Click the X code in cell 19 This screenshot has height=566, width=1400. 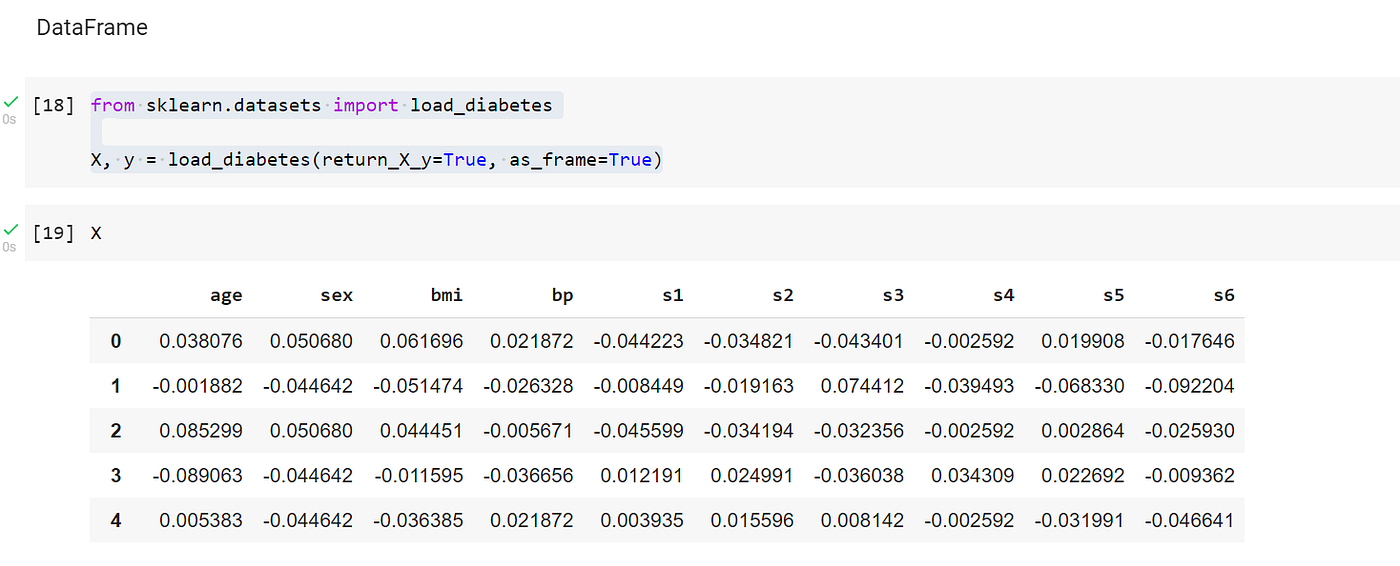click(96, 233)
